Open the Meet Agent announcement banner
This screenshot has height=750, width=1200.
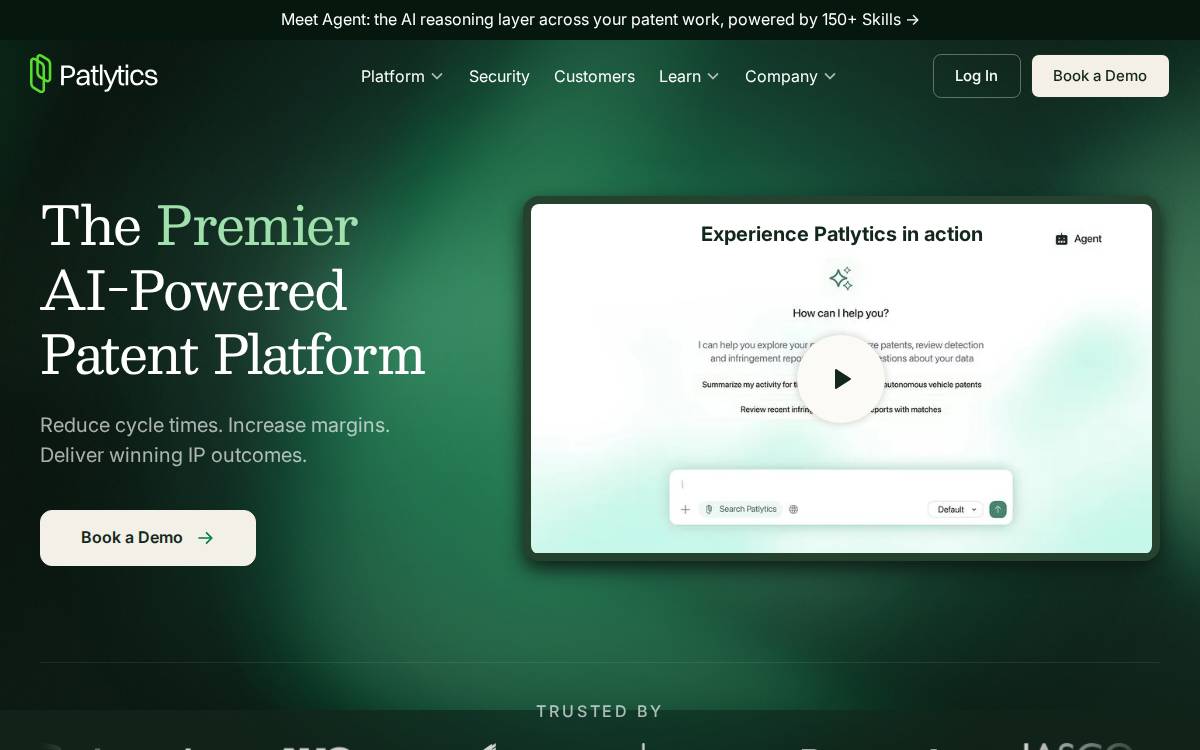600,20
